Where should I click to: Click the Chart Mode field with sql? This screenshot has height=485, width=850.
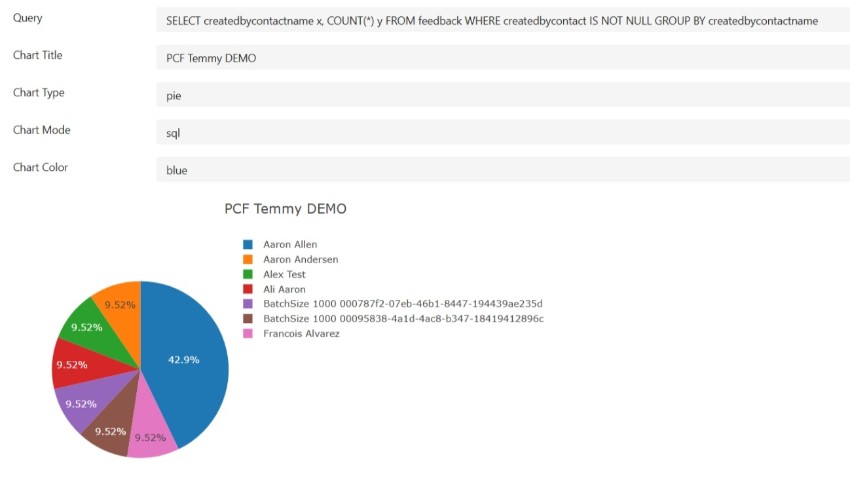[x=503, y=132]
